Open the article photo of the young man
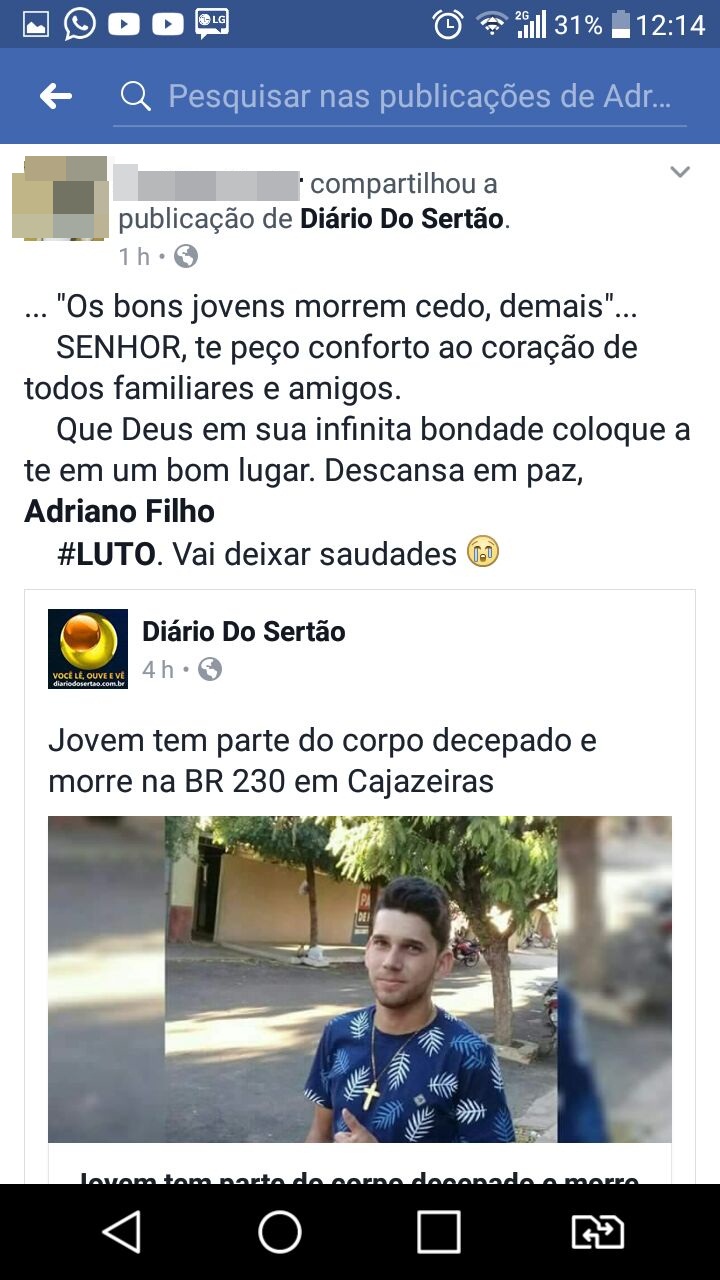This screenshot has width=720, height=1280. (360, 979)
